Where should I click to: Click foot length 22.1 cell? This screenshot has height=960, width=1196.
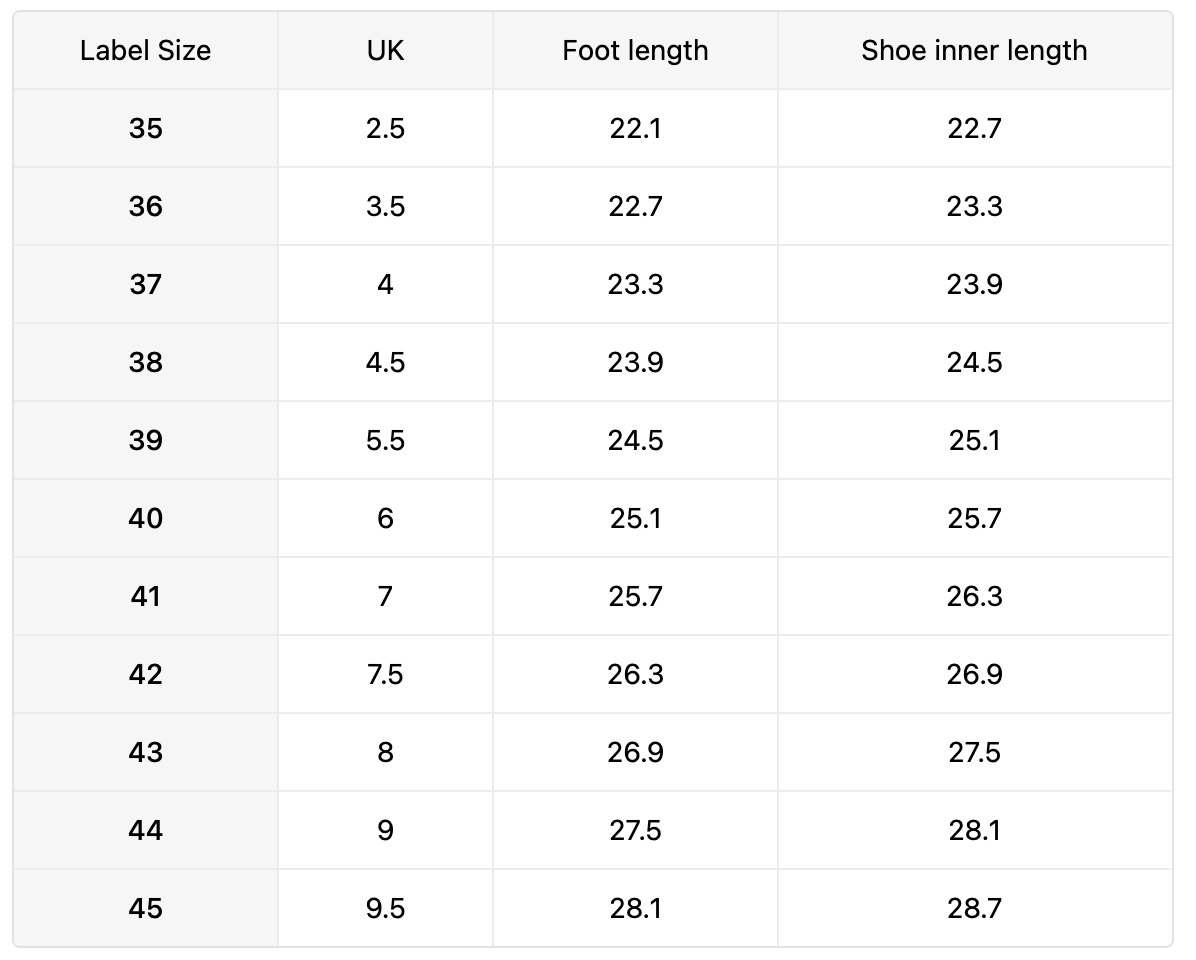click(635, 128)
